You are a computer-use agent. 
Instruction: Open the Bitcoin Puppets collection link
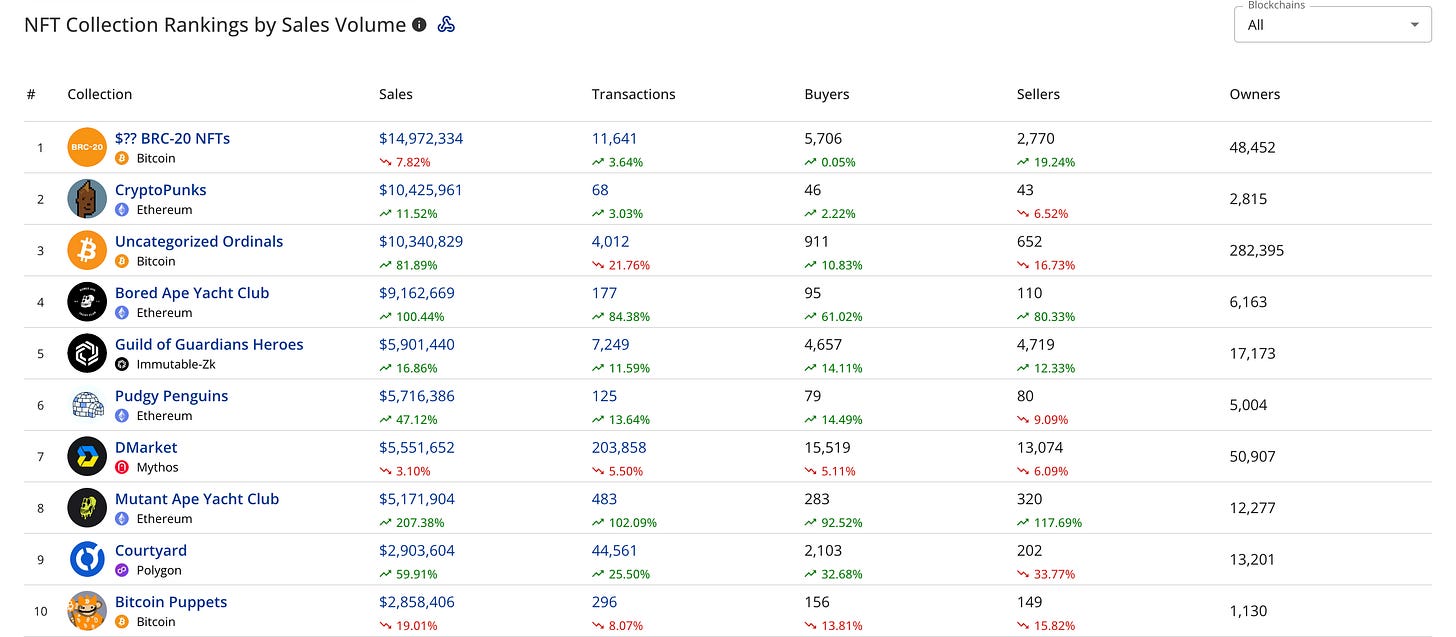171,602
